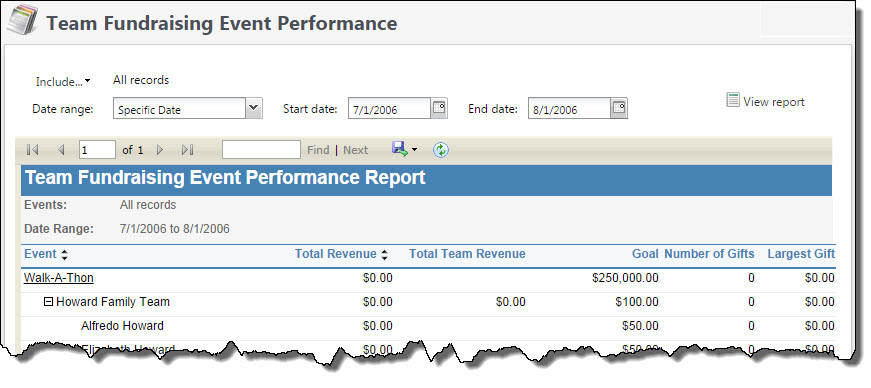Click the $100.00 Howard Family Team goal
Viewport: 871px width, 388px height.
(x=637, y=302)
